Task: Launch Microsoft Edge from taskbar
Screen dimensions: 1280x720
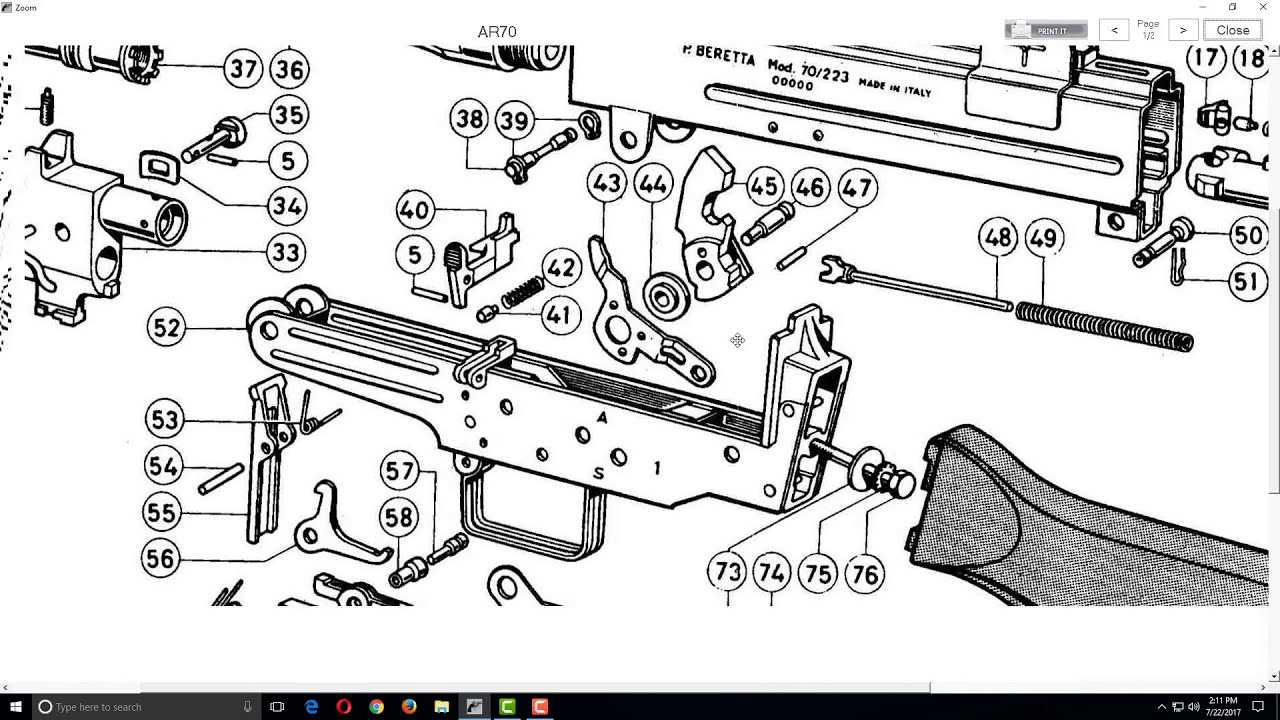Action: point(312,707)
